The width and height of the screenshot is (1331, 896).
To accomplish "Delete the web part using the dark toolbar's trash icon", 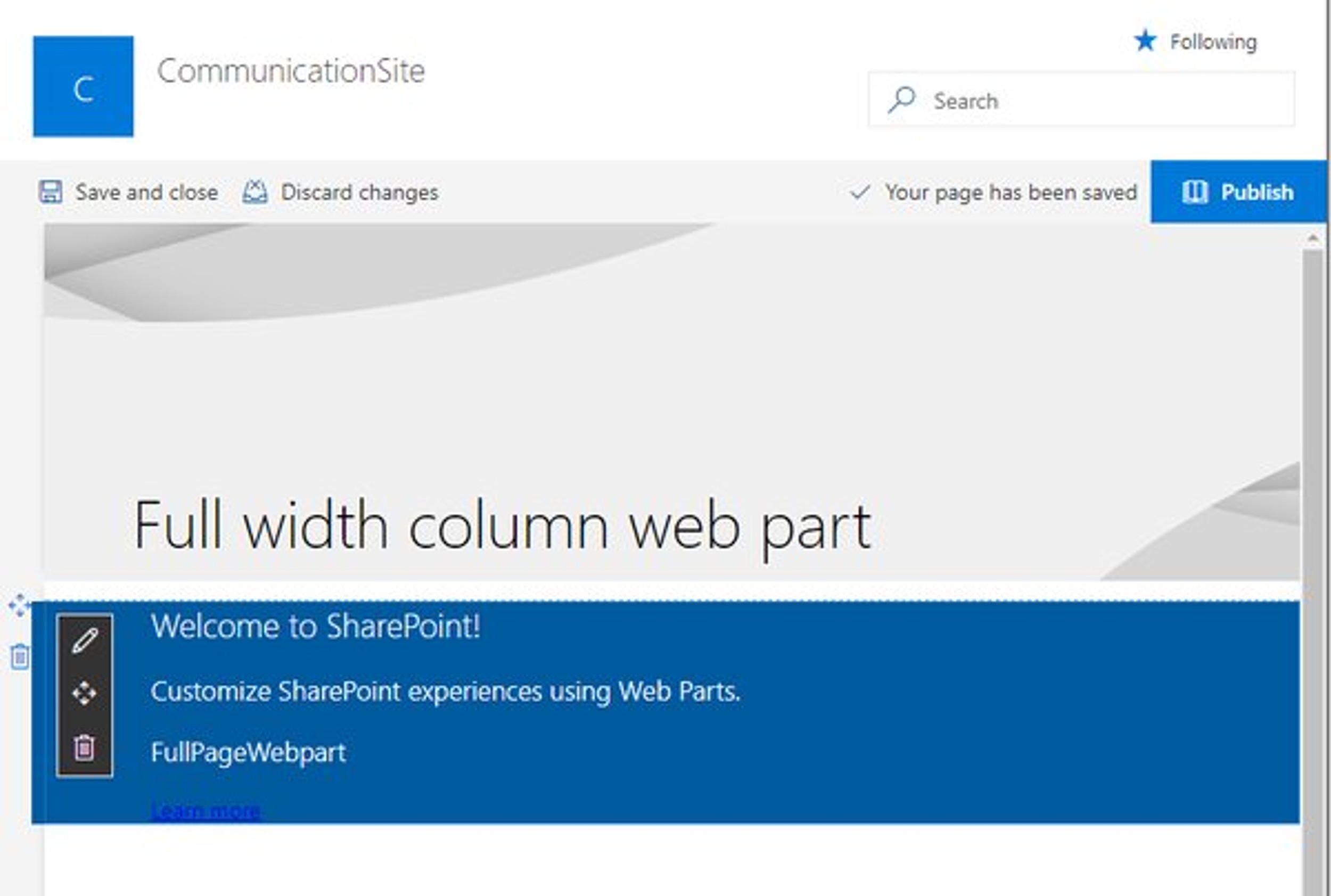I will point(85,747).
